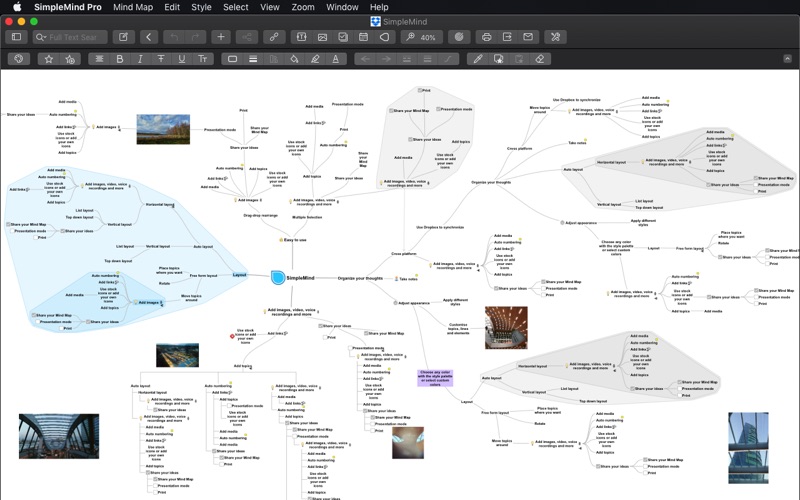Image resolution: width=800 pixels, height=500 pixels.
Task: Open the Window menu
Action: tap(342, 7)
